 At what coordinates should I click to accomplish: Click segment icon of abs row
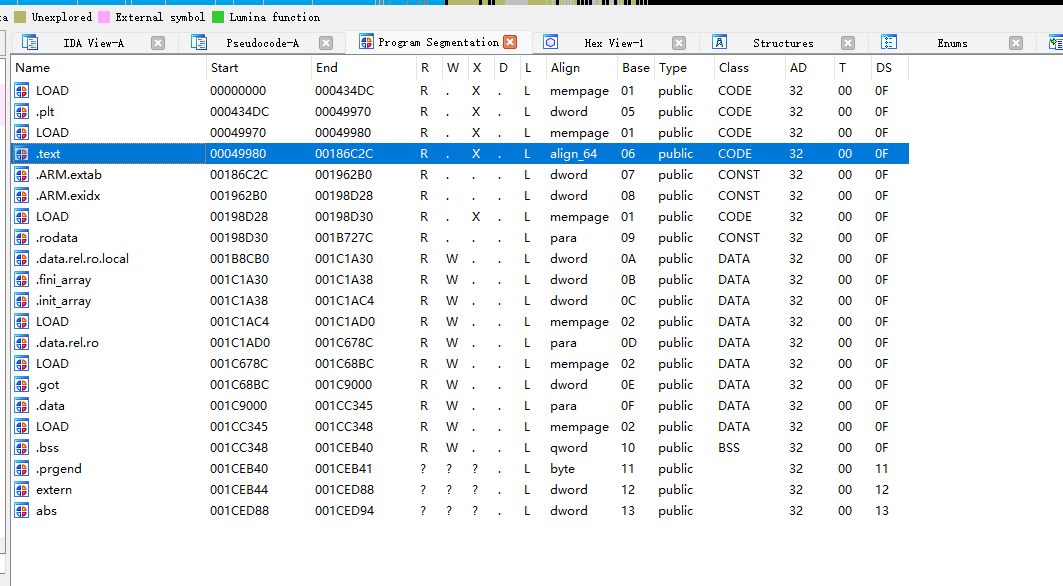pyautogui.click(x=22, y=511)
